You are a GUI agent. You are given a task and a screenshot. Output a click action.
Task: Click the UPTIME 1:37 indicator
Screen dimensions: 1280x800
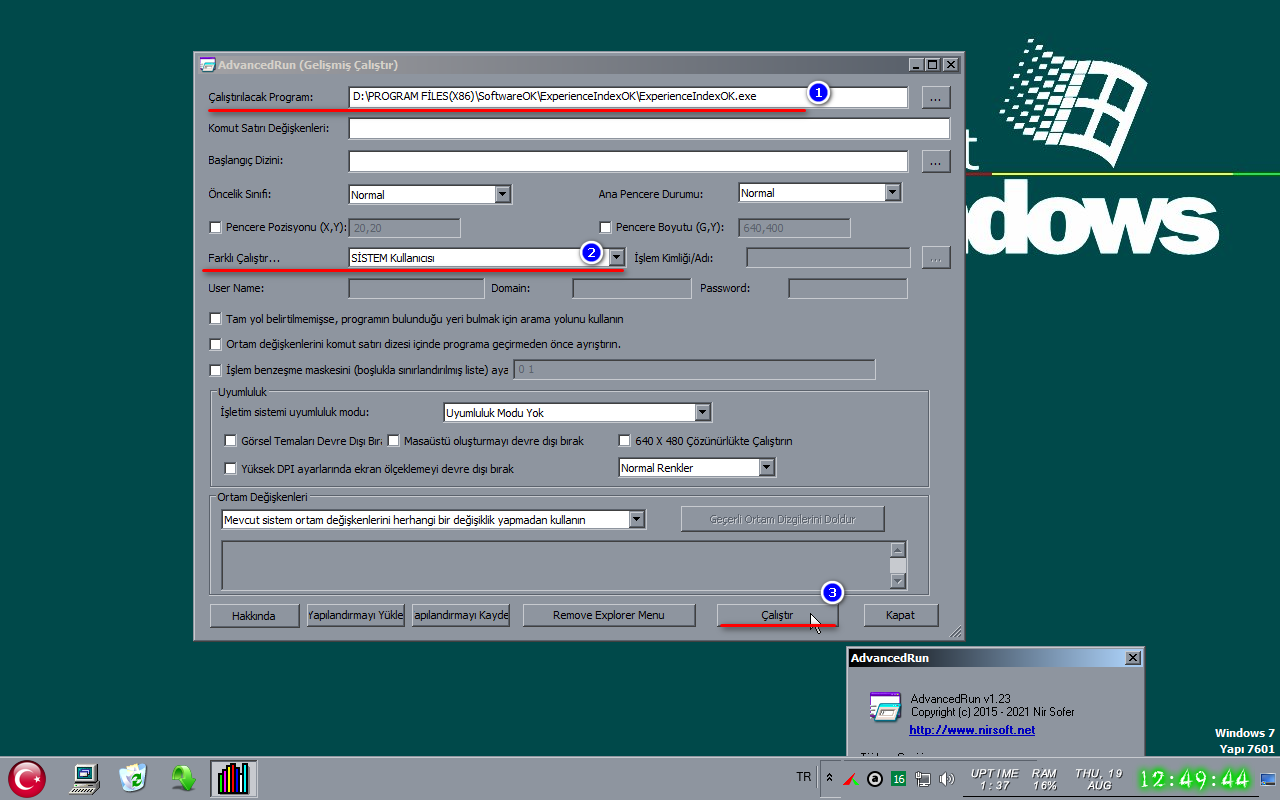995,779
